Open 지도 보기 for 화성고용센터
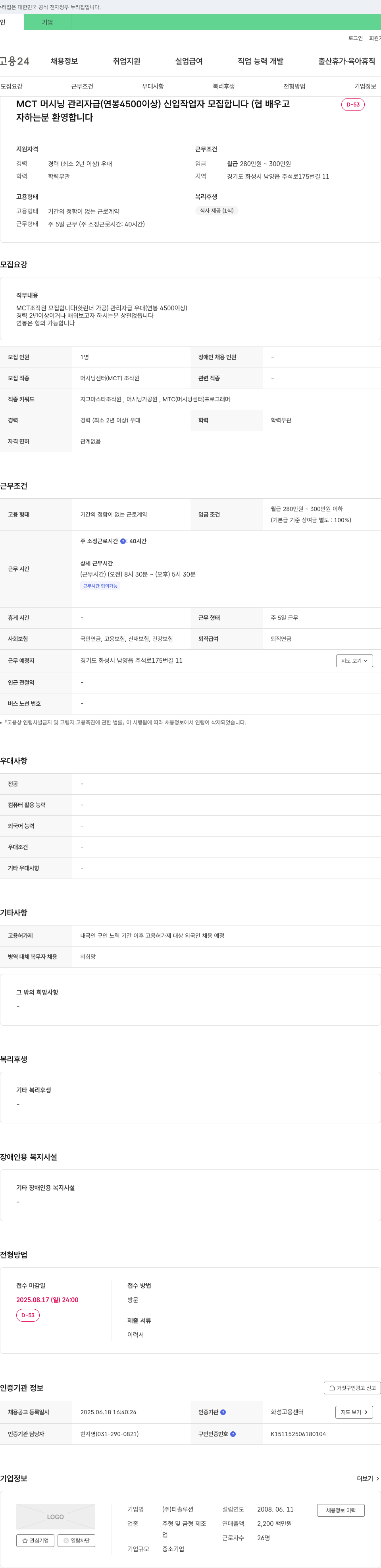 [354, 1412]
